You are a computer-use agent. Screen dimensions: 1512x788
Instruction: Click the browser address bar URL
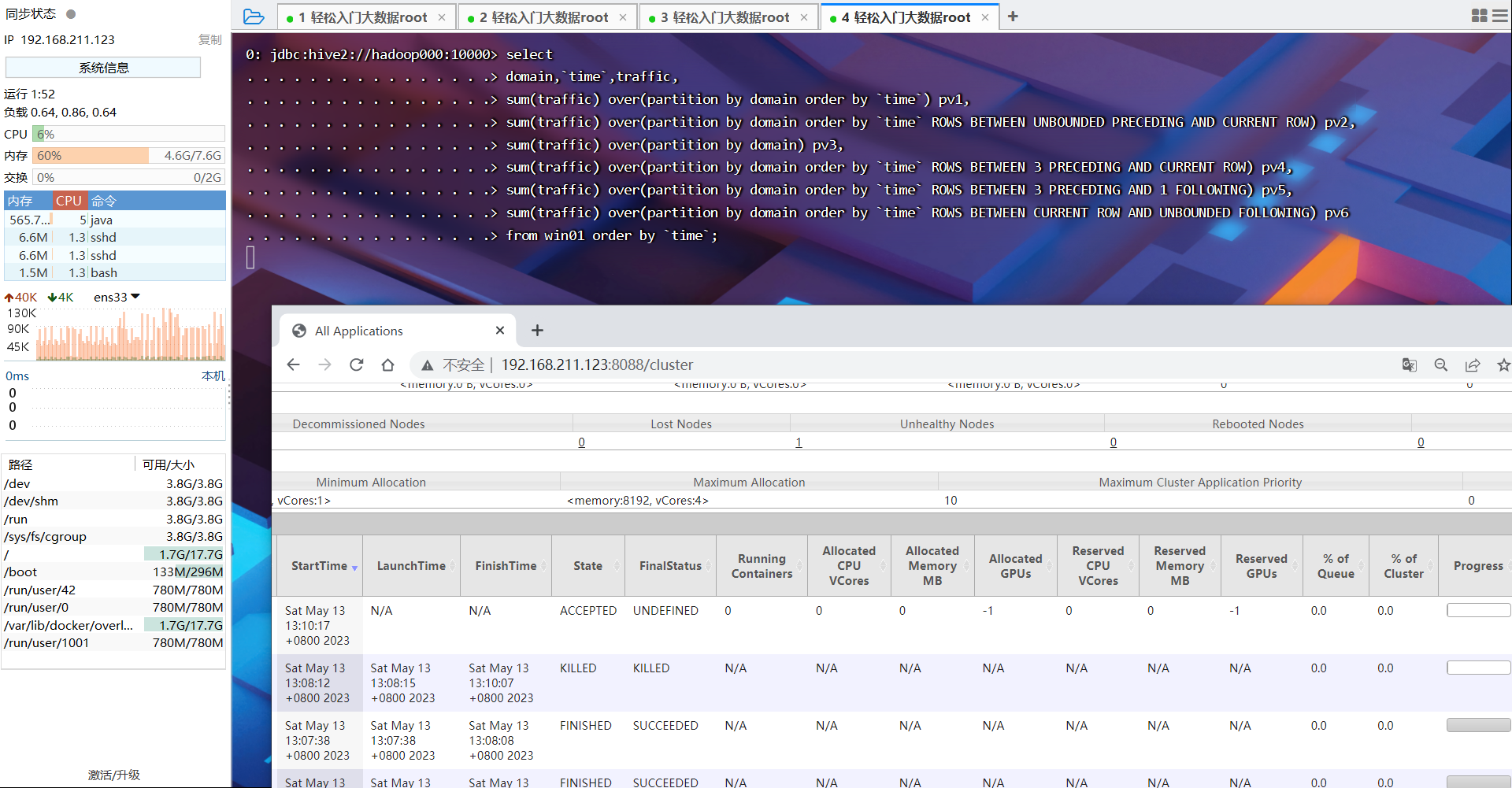pos(597,365)
